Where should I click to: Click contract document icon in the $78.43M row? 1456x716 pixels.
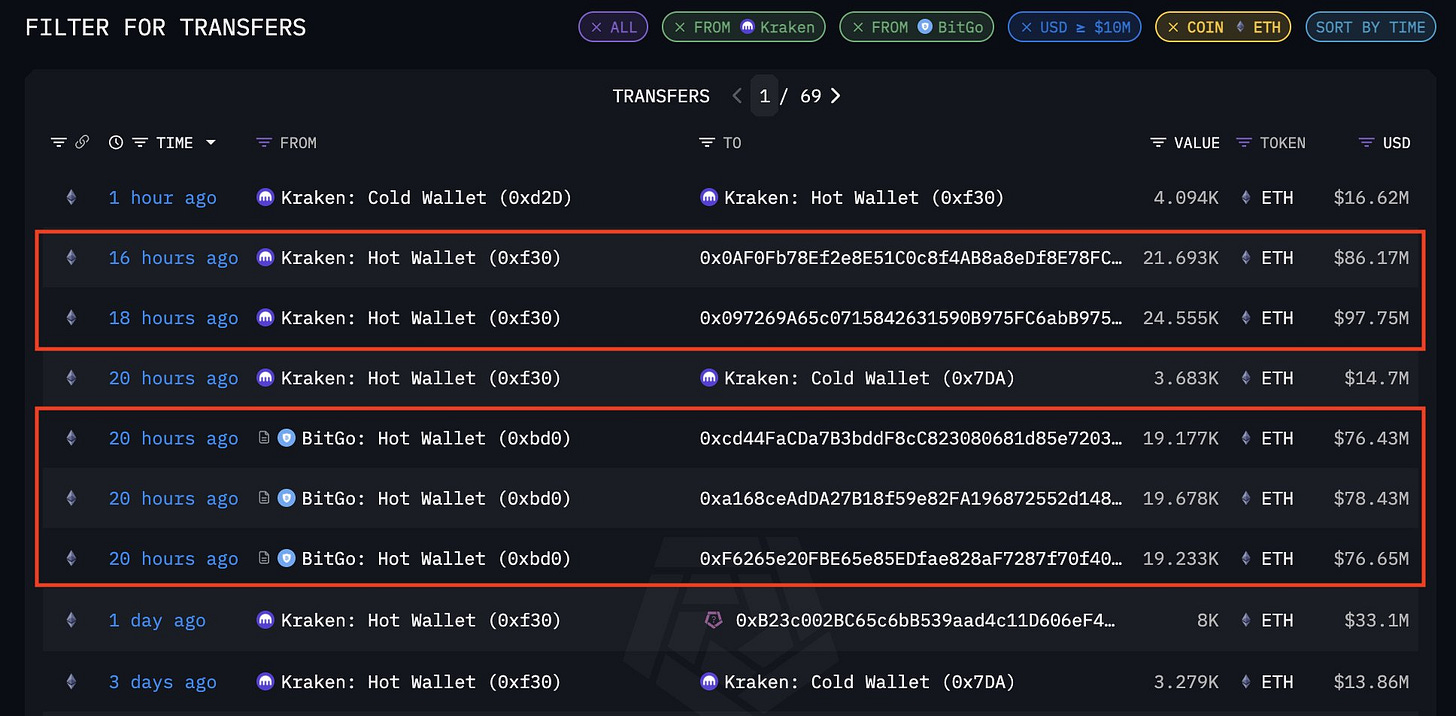point(264,498)
